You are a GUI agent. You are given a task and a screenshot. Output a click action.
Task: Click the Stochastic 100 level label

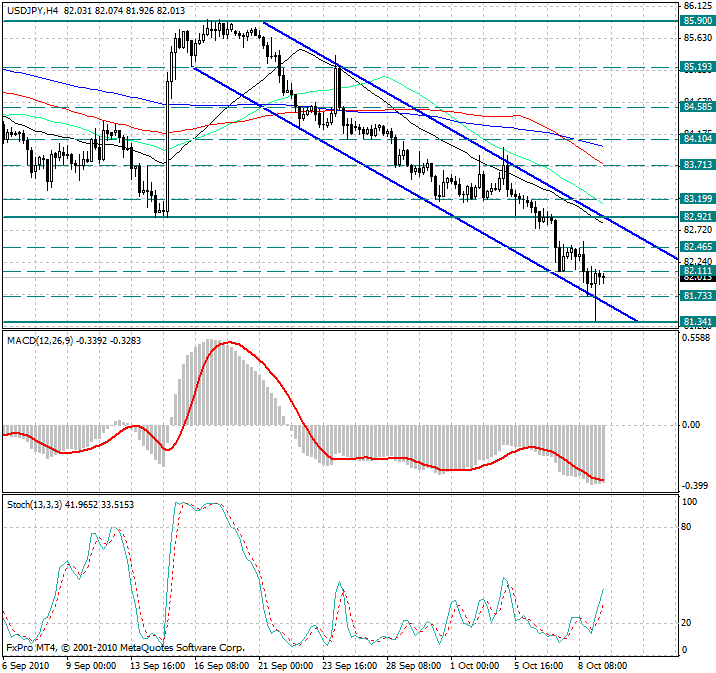point(689,502)
